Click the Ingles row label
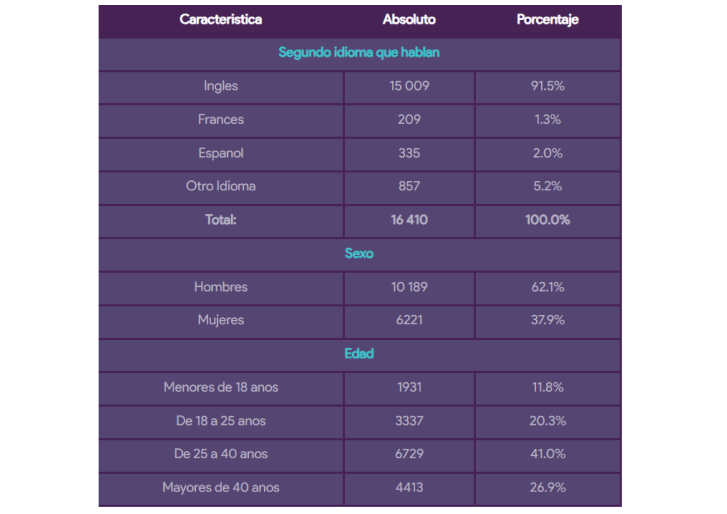 [x=221, y=86]
